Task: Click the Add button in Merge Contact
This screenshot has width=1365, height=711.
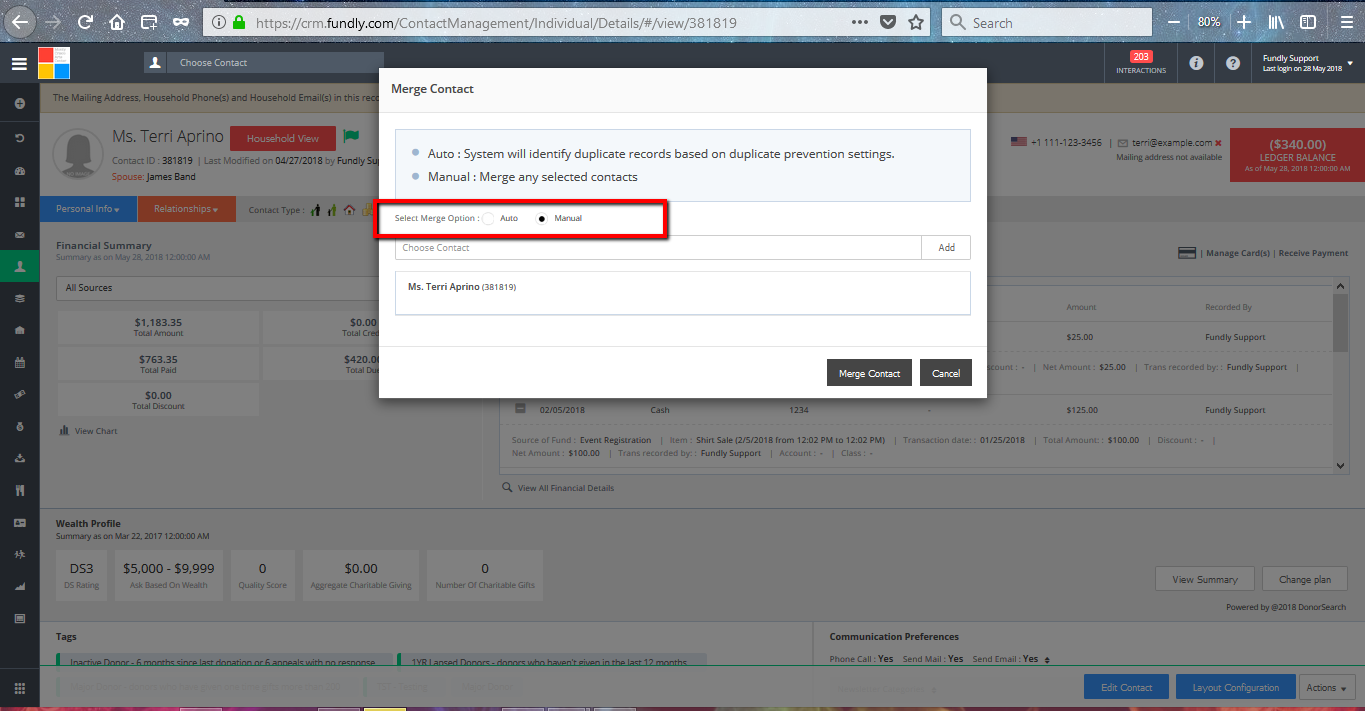Action: [946, 248]
